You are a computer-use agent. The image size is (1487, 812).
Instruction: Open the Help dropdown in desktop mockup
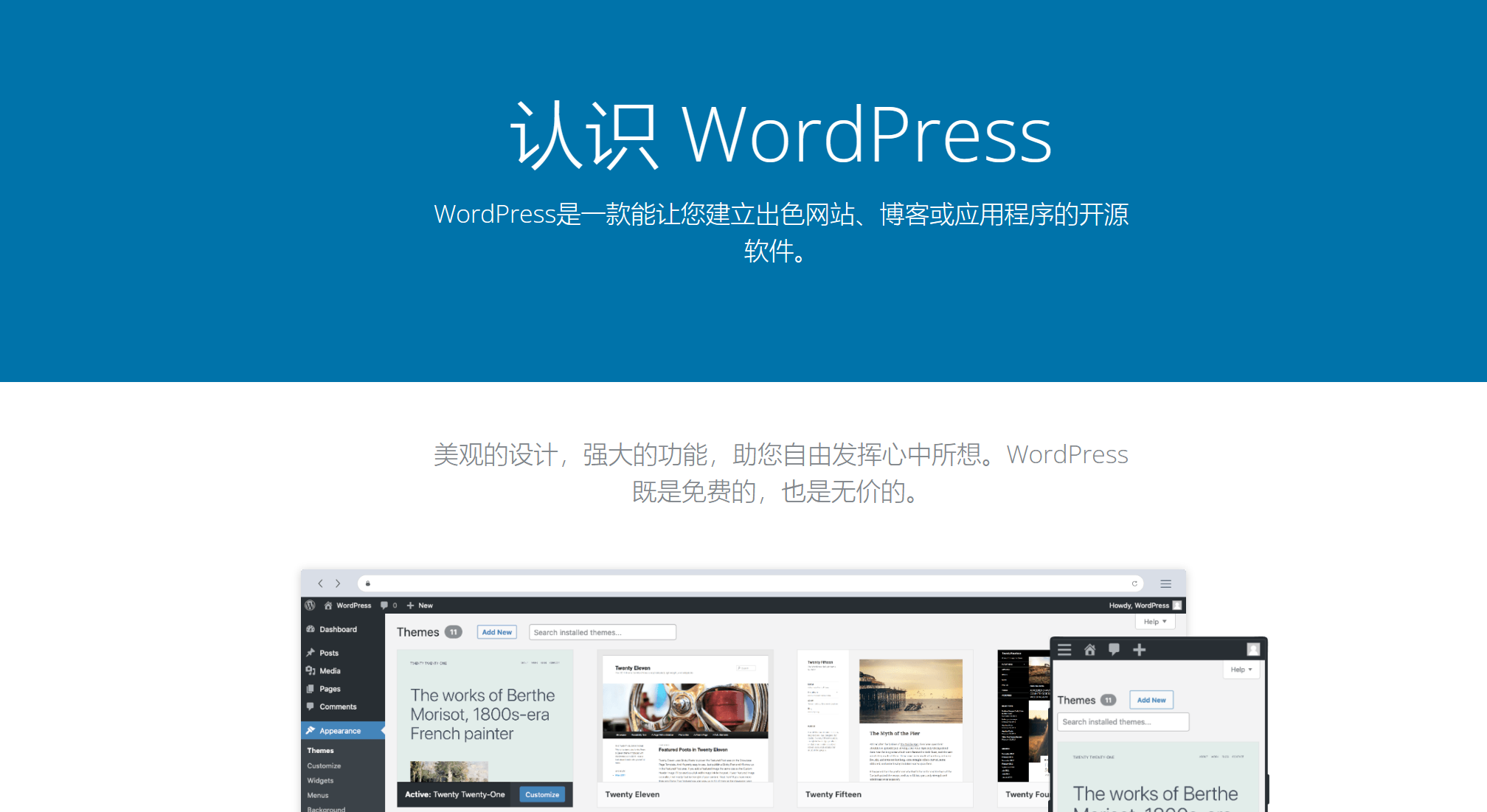pos(1155,622)
